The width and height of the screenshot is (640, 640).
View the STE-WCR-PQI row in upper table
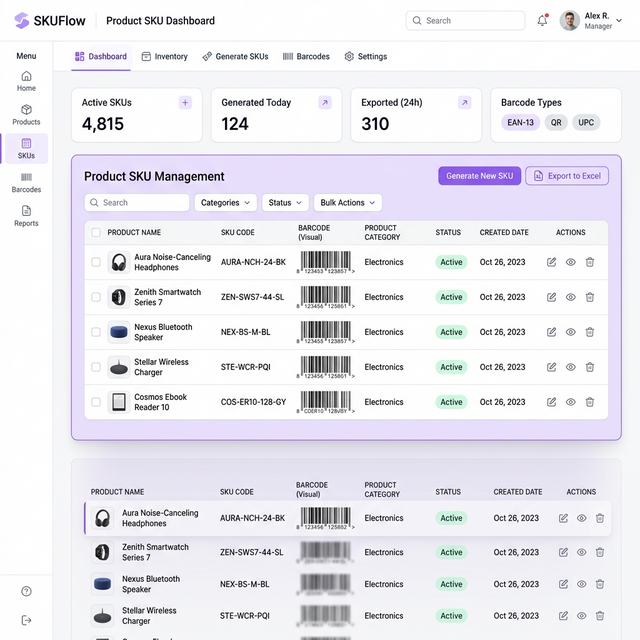pos(571,367)
